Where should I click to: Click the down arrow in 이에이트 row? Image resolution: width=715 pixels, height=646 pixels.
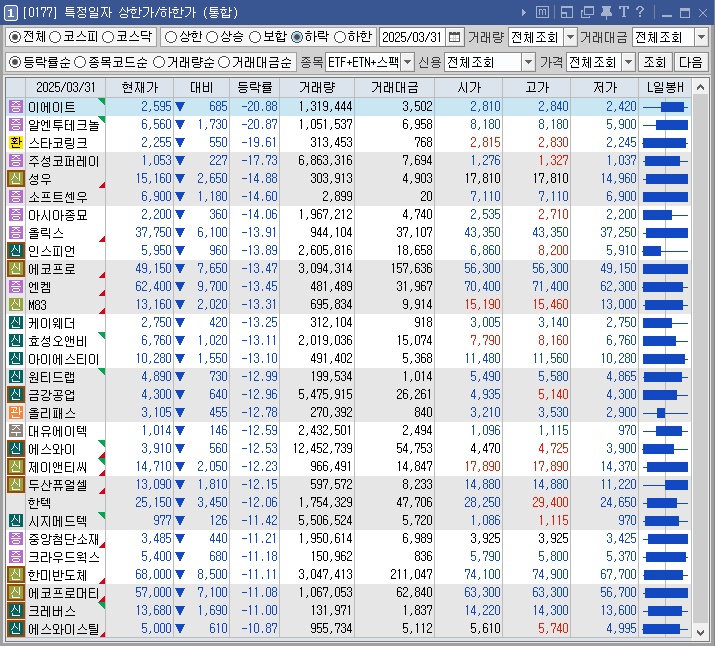(x=180, y=107)
